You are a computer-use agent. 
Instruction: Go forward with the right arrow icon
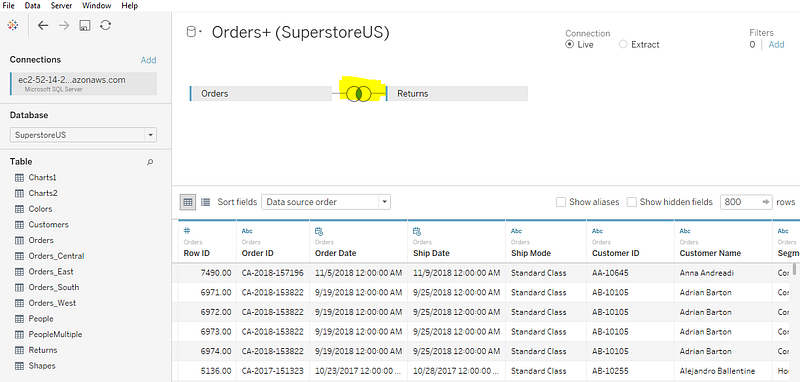click(x=64, y=26)
